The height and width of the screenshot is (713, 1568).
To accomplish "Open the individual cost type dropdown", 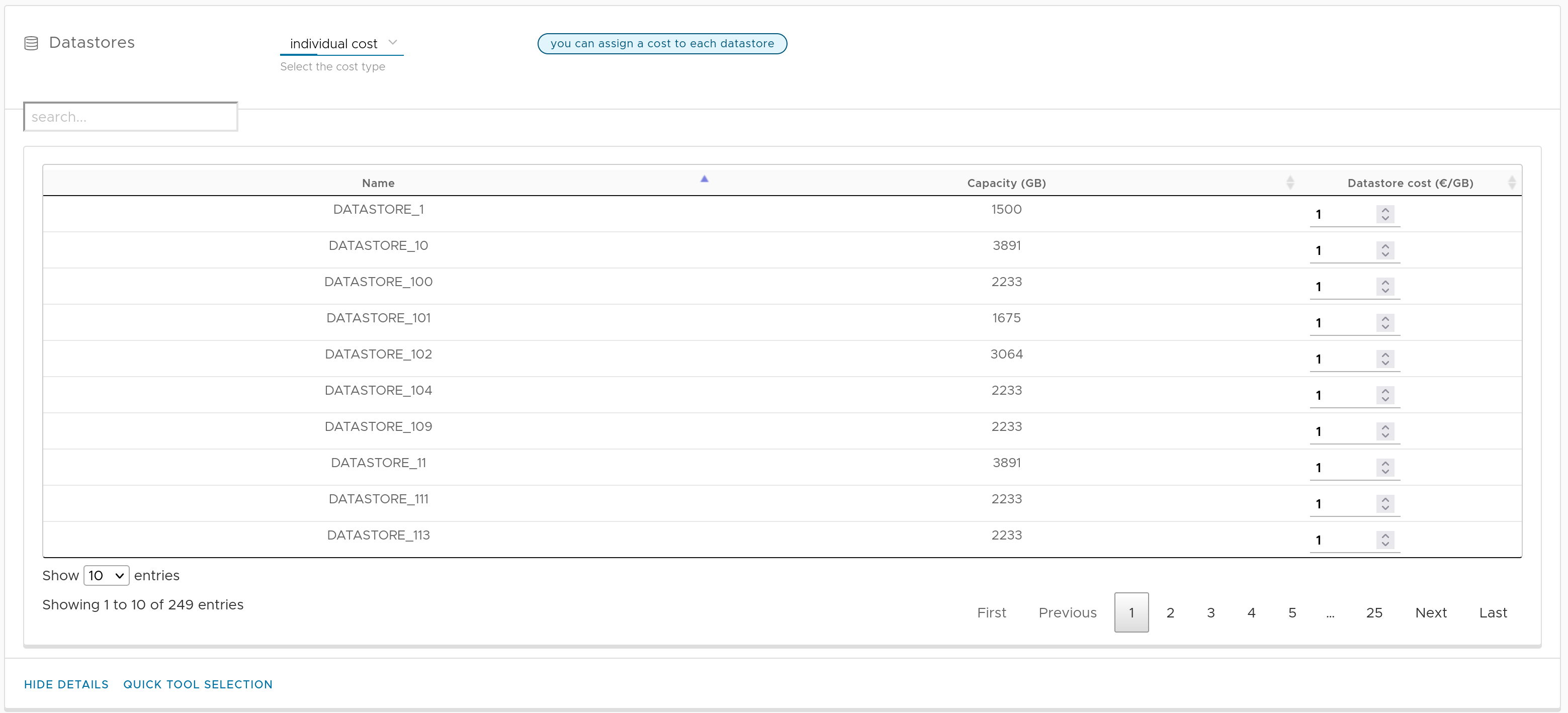I will pyautogui.click(x=341, y=44).
